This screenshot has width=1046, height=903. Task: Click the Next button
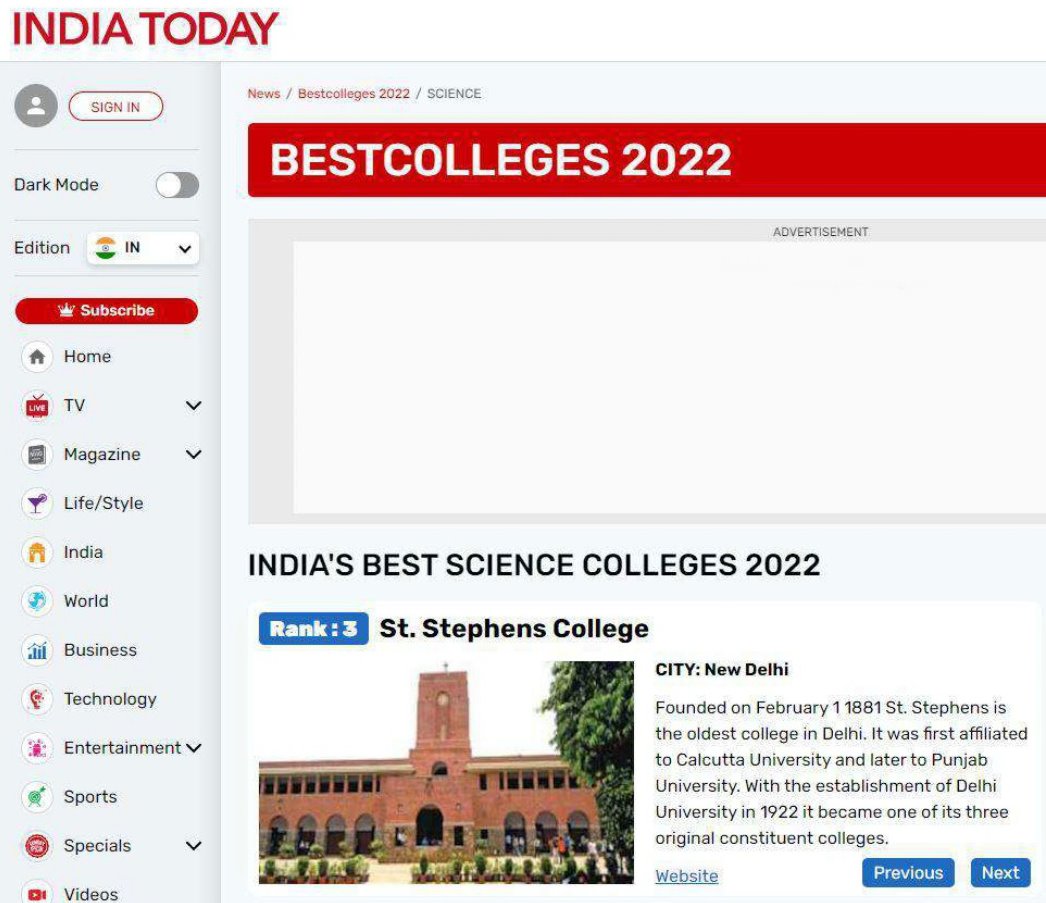[1000, 872]
